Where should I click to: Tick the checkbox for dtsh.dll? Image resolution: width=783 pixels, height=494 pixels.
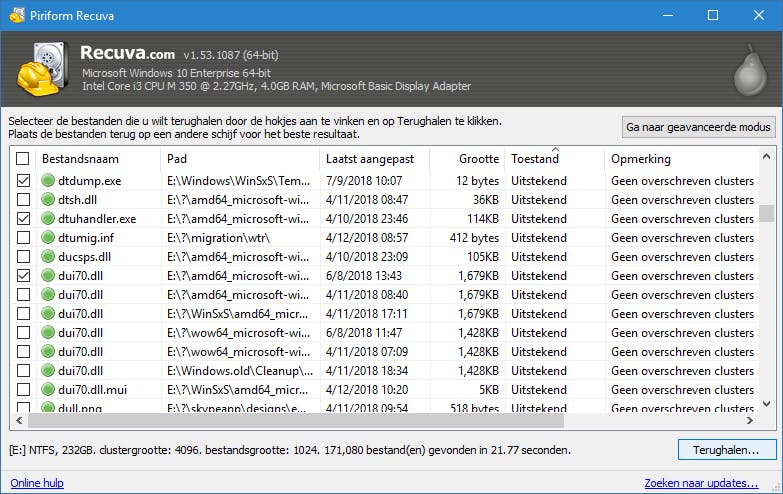click(x=23, y=200)
